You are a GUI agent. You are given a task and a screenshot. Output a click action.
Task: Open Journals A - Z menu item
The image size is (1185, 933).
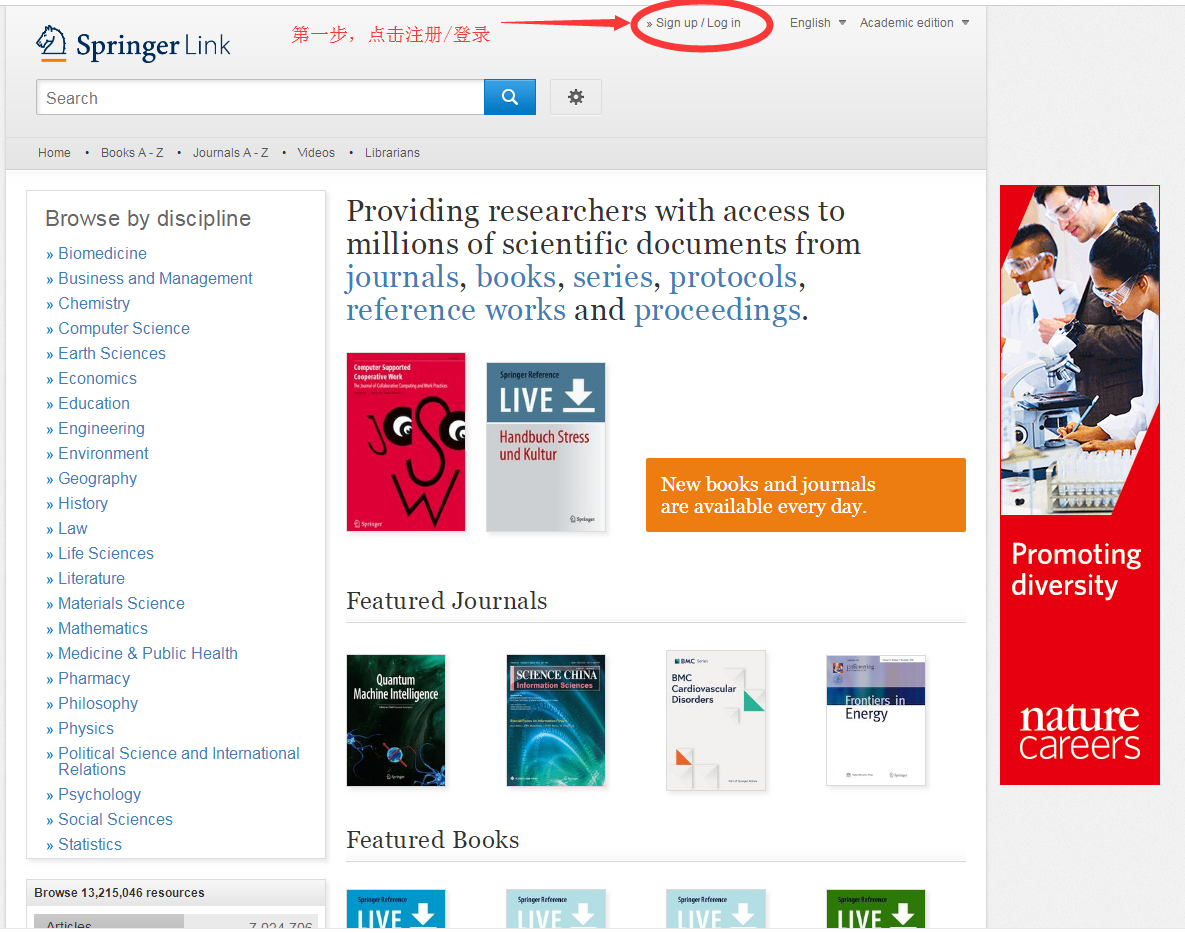pyautogui.click(x=230, y=153)
